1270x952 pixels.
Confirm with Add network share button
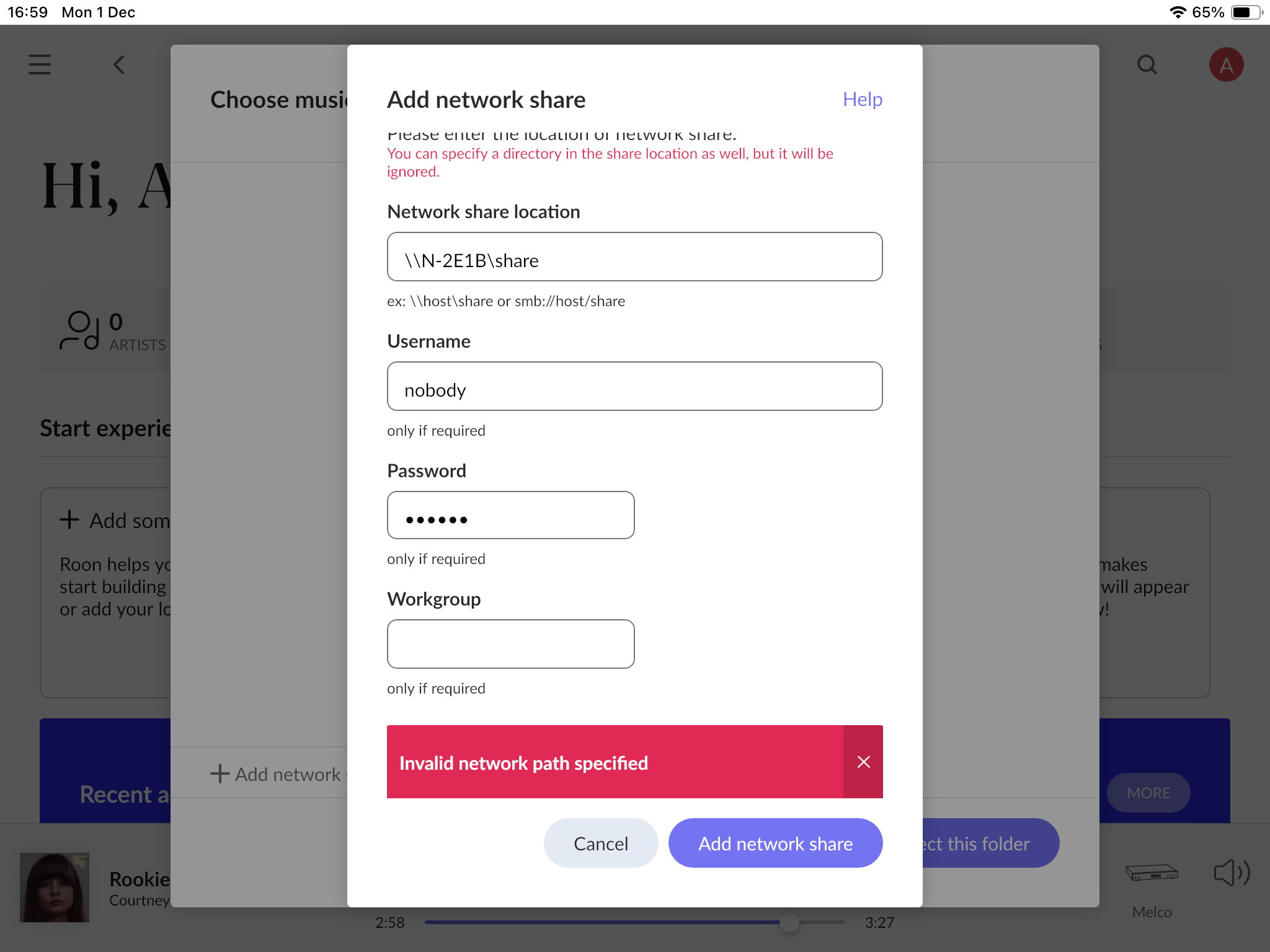coord(775,843)
